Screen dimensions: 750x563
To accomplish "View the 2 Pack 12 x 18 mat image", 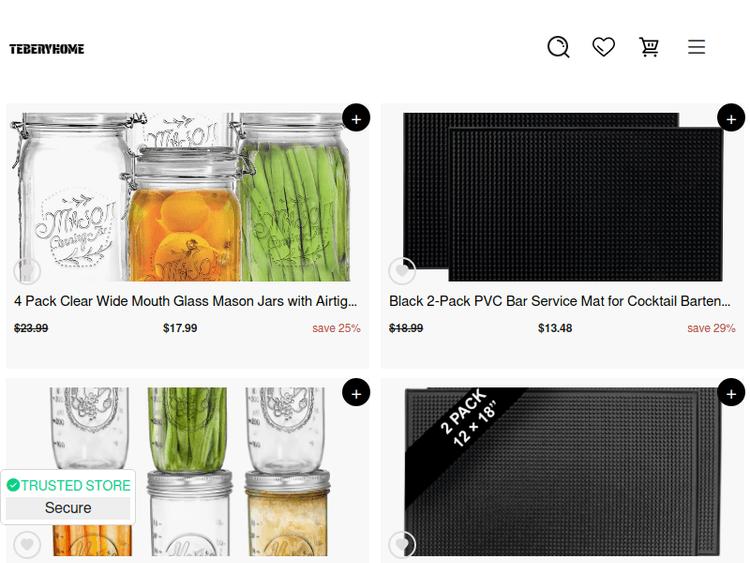I will (x=562, y=470).
